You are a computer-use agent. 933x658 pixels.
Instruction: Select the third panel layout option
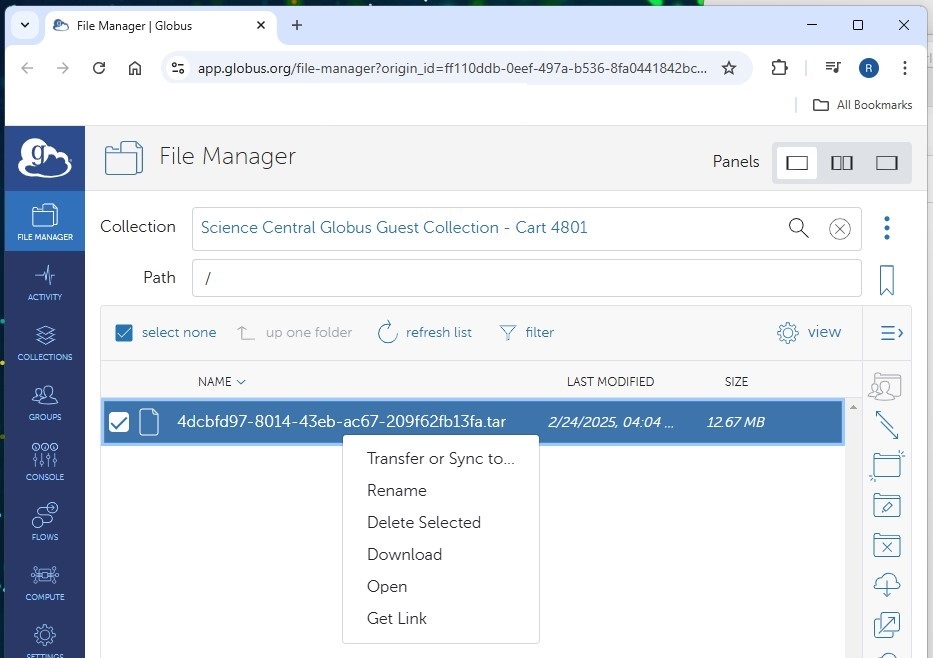[886, 162]
